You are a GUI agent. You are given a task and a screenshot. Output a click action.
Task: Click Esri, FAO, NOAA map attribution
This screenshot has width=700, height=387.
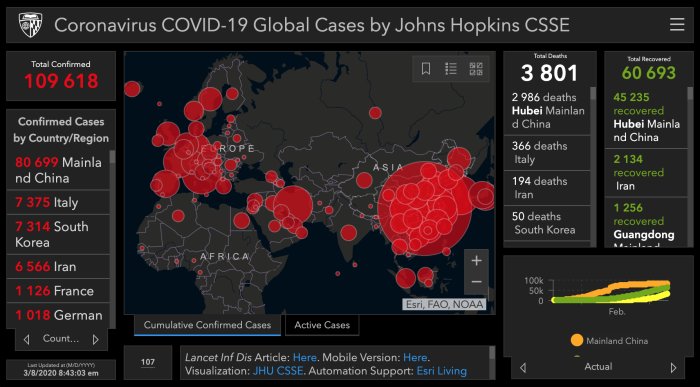point(445,304)
